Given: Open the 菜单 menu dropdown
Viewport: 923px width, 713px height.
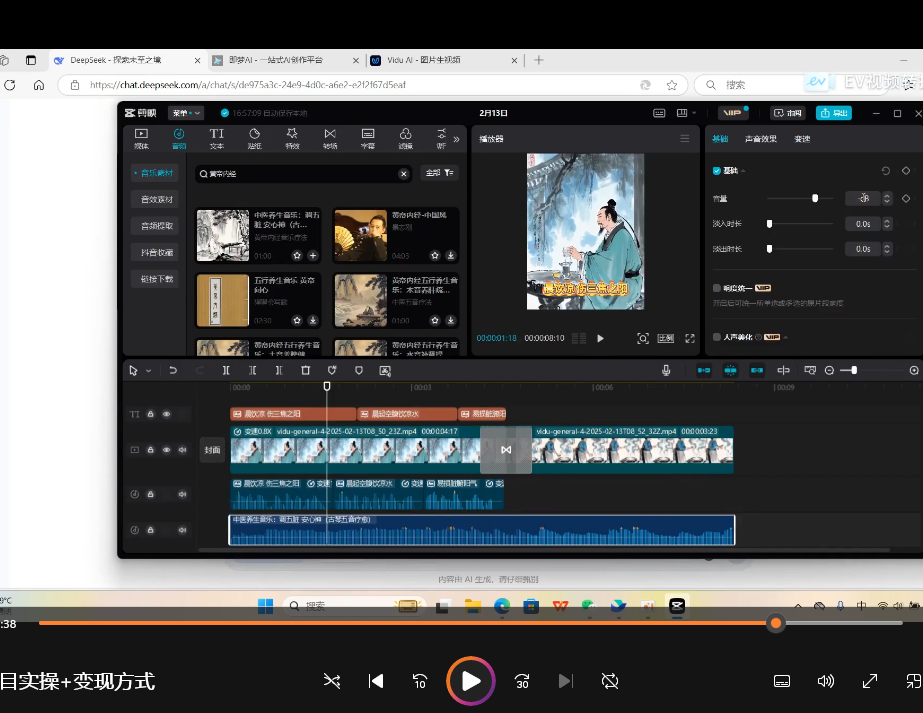Looking at the screenshot, I should (186, 113).
